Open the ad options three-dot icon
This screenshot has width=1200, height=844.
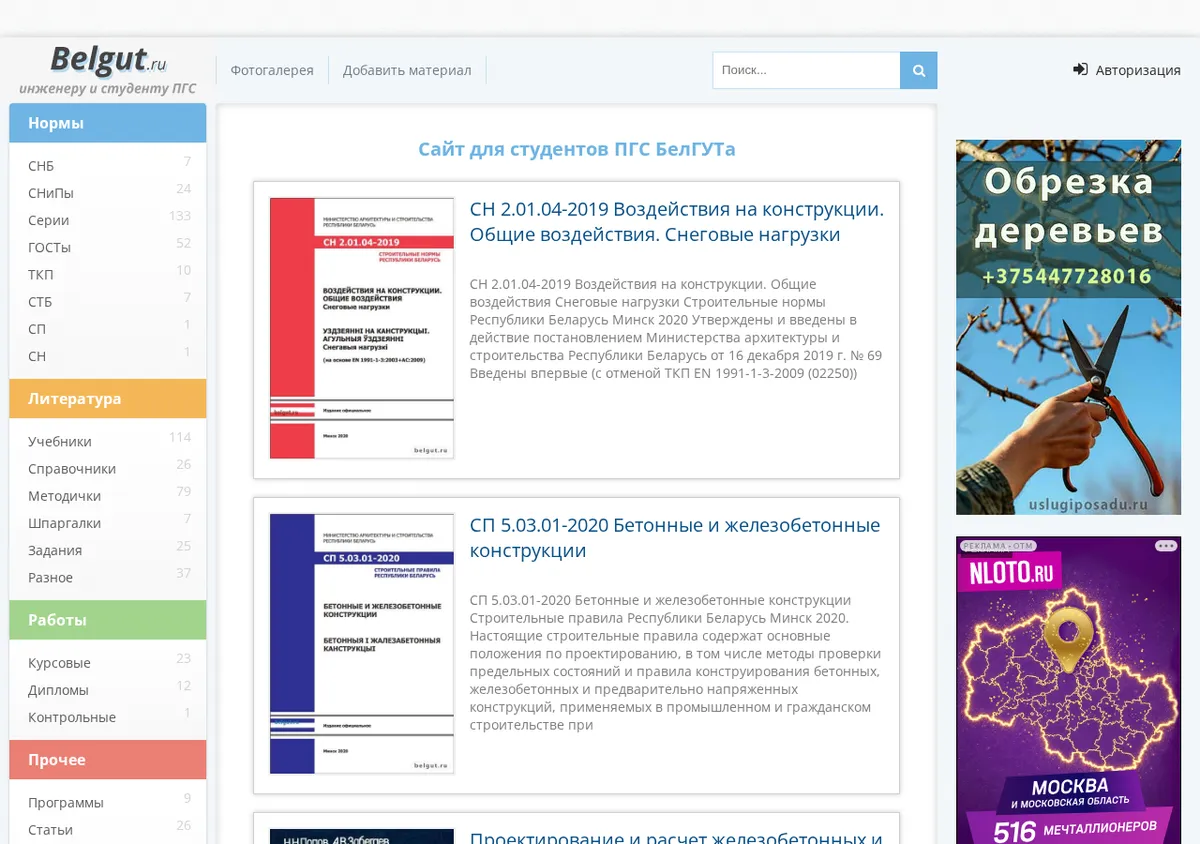click(x=1166, y=546)
